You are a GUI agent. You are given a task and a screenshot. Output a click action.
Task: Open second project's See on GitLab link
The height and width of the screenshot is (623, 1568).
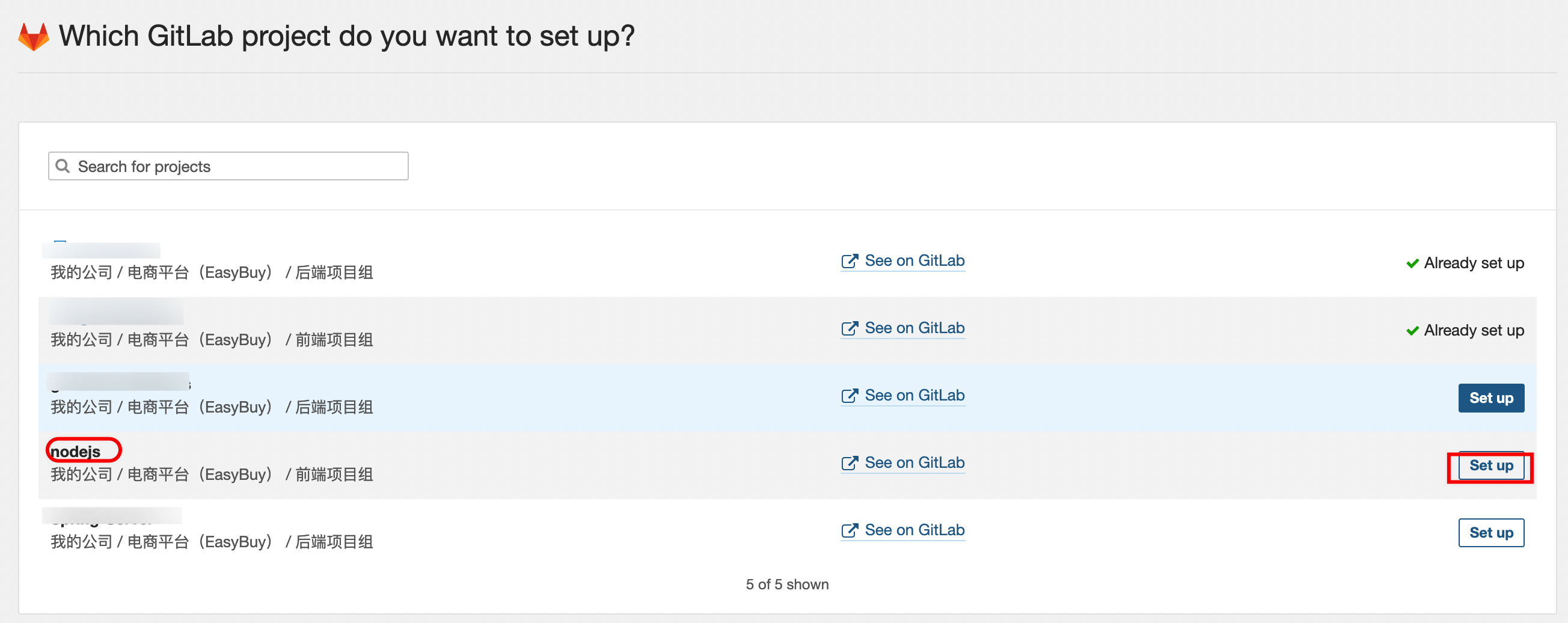pos(914,328)
